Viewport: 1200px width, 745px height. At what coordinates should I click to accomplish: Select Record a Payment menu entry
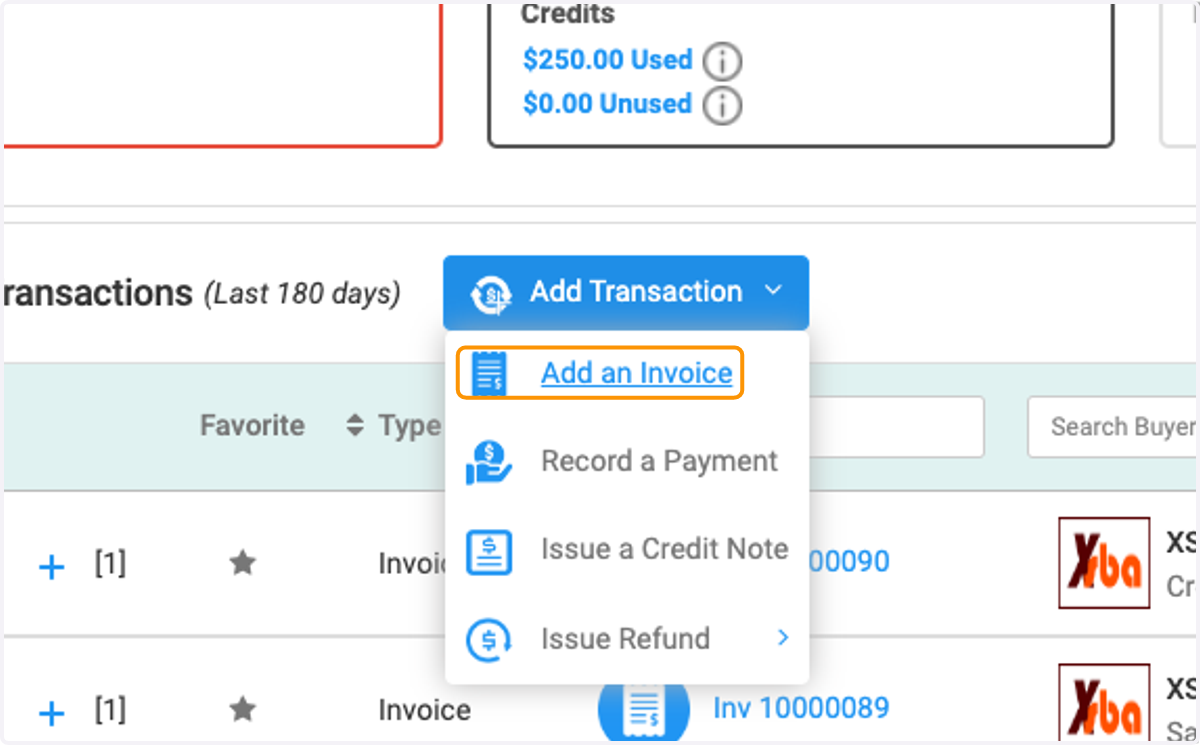click(x=659, y=461)
